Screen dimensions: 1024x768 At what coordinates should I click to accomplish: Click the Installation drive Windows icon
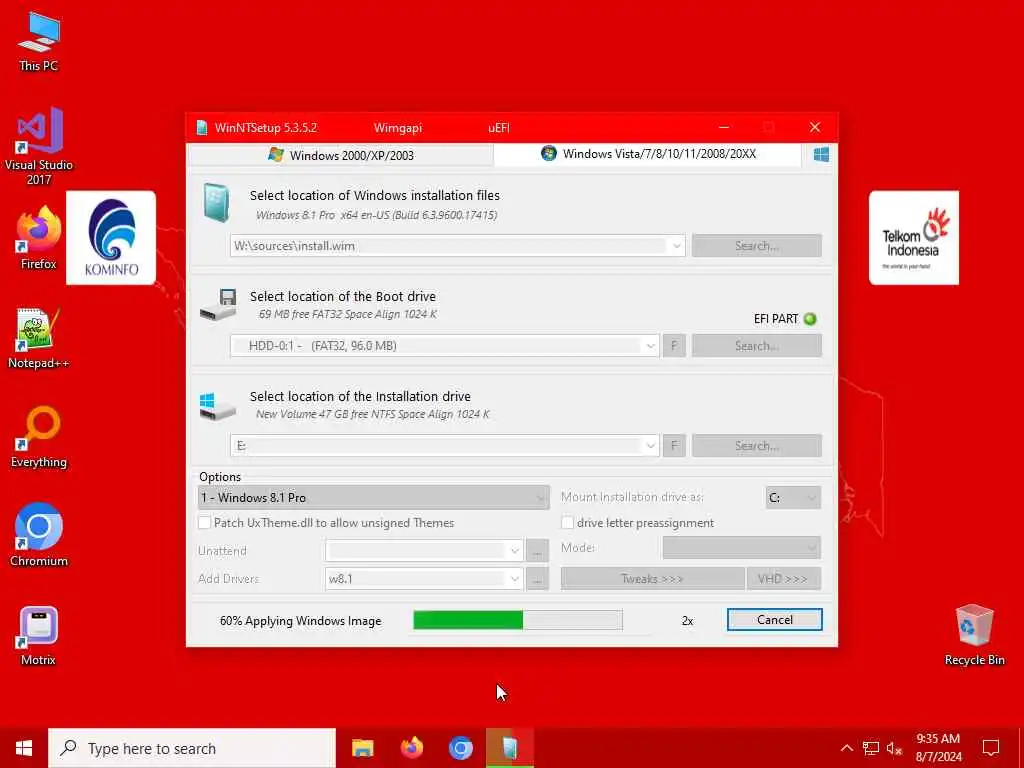(217, 406)
